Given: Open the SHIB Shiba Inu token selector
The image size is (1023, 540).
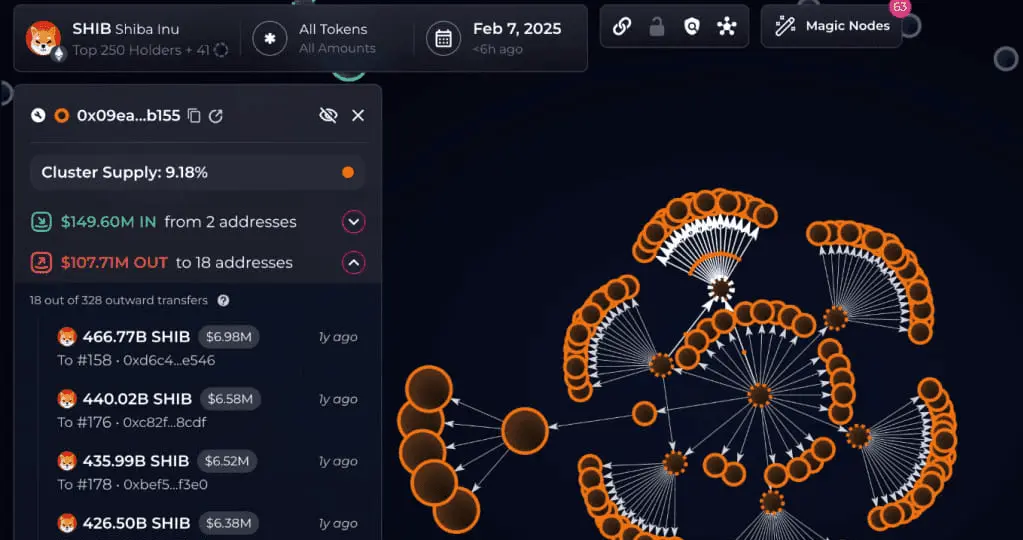Looking at the screenshot, I should [127, 38].
